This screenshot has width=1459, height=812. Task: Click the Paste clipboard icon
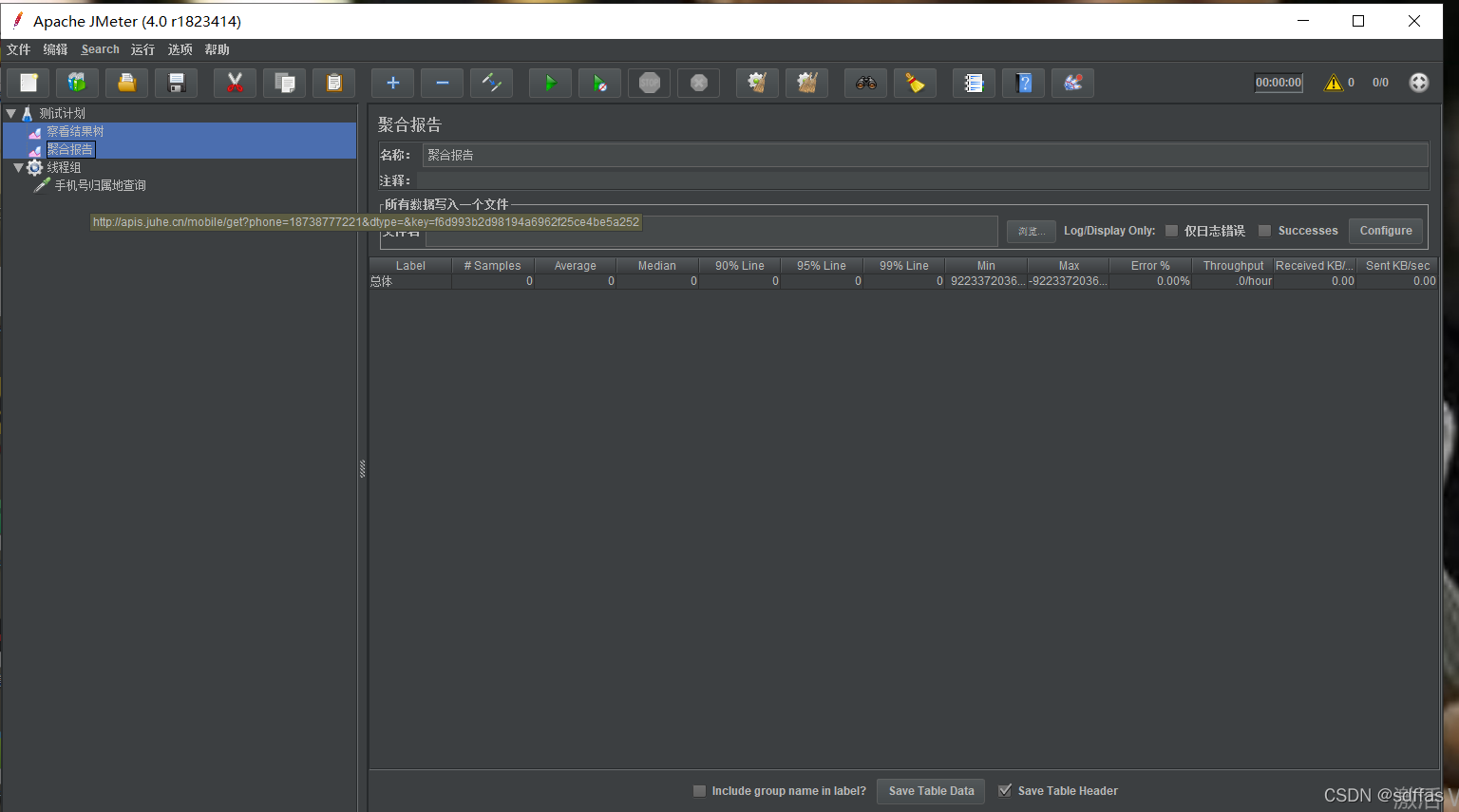(x=333, y=83)
